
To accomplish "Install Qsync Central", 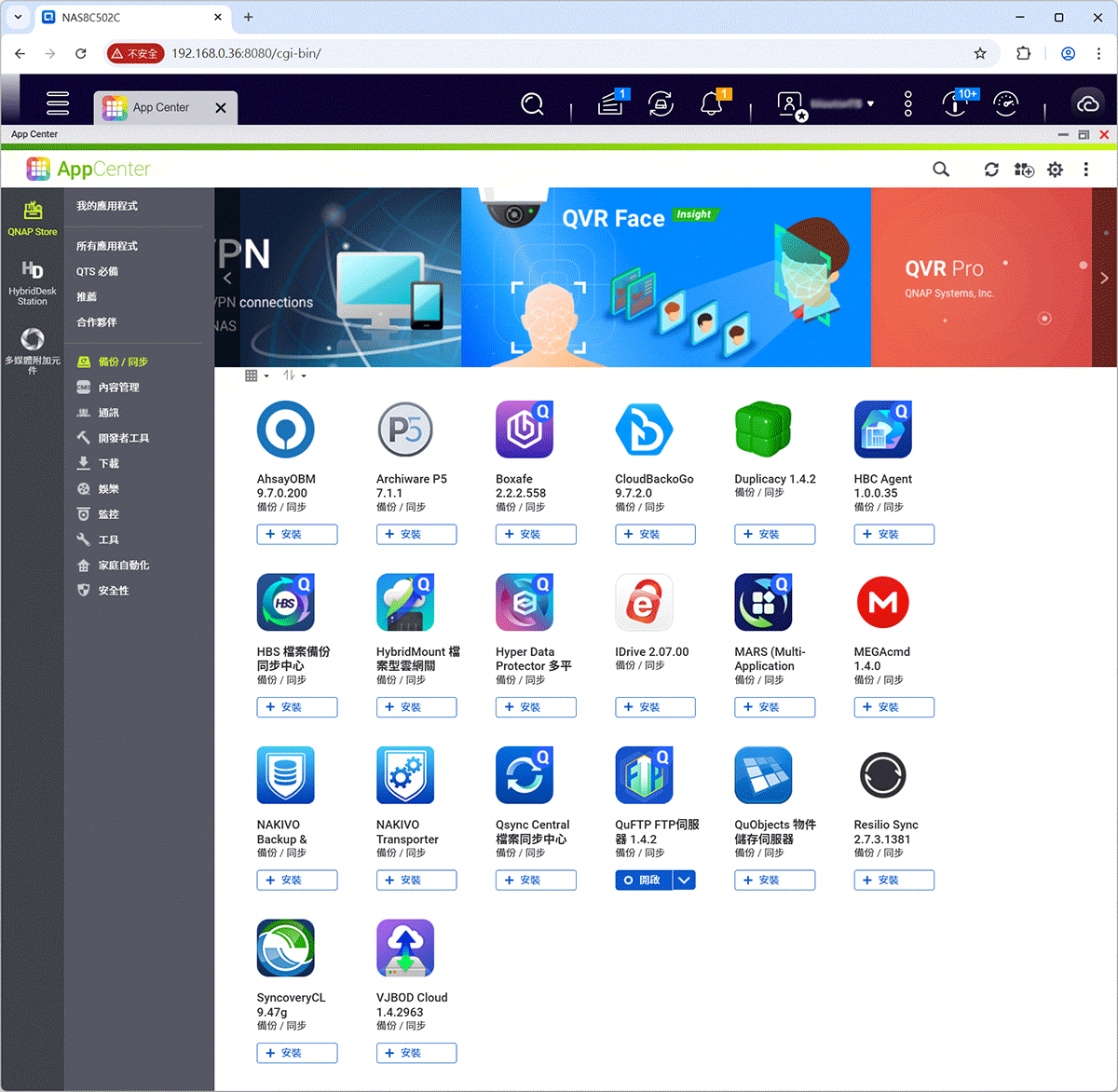I will [x=536, y=880].
